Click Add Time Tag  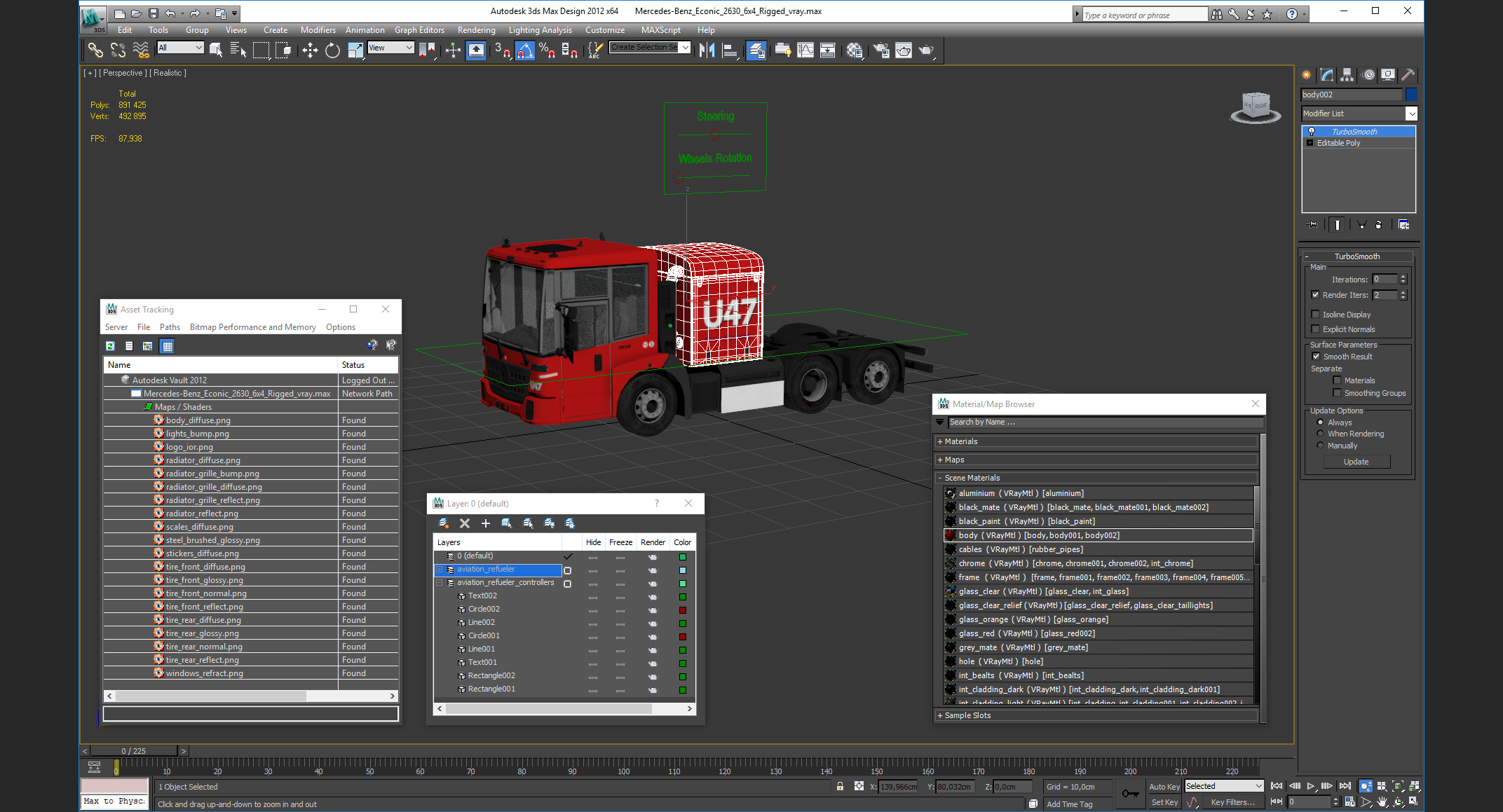(1069, 804)
